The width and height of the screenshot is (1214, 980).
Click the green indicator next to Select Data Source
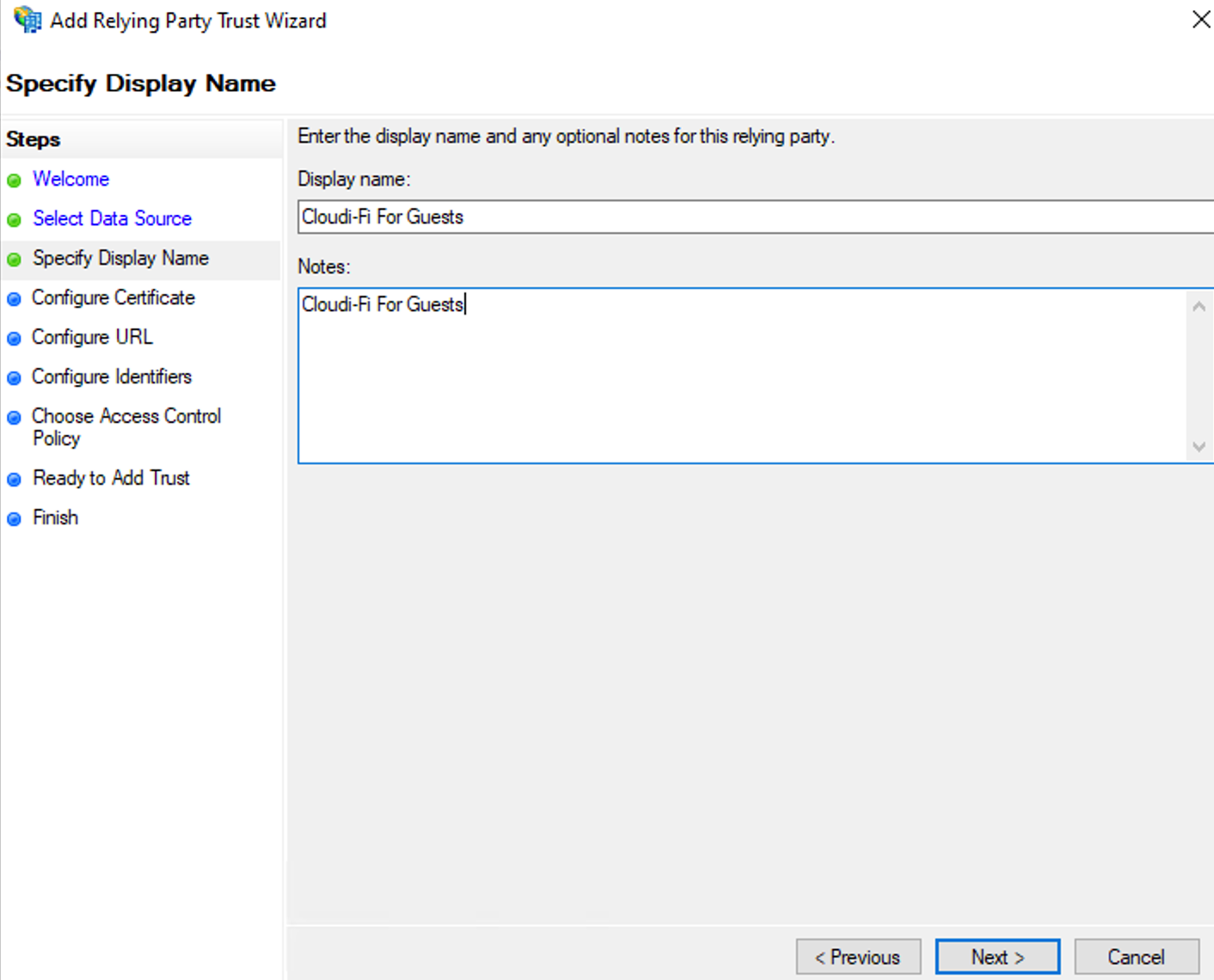click(x=15, y=219)
